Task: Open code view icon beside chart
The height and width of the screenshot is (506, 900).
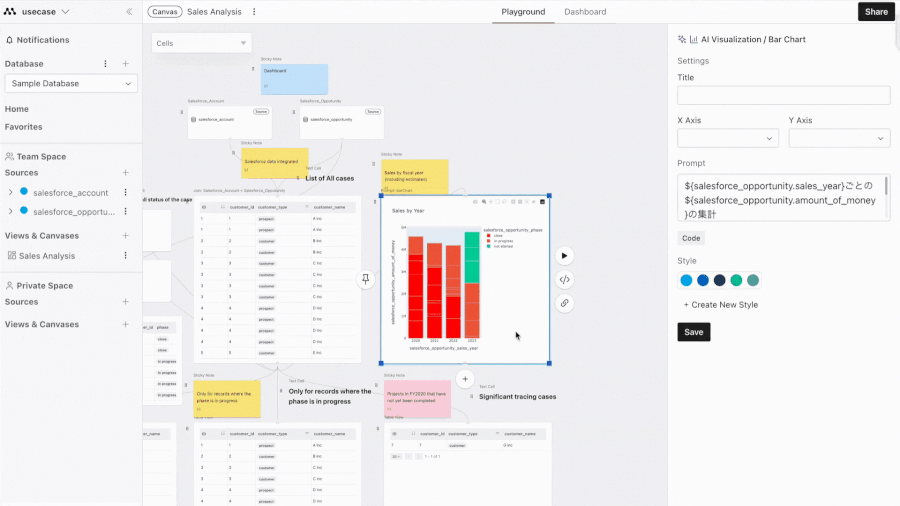Action: (564, 279)
